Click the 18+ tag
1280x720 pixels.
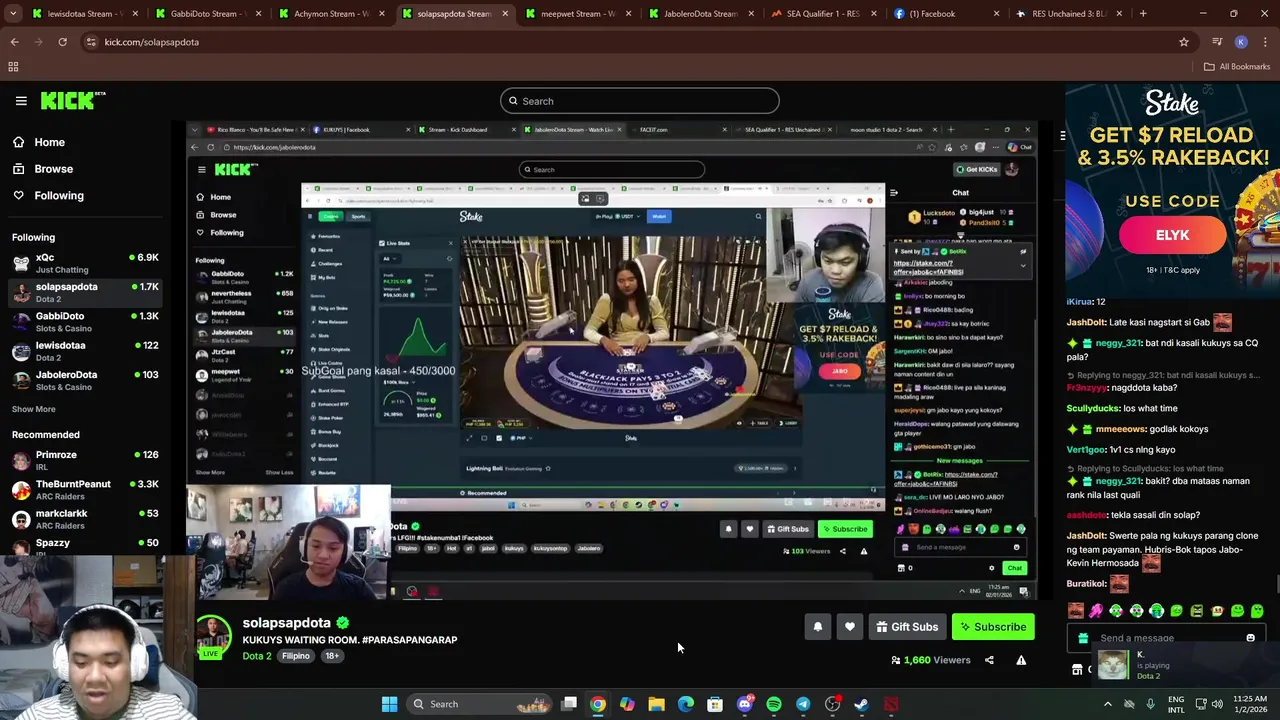332,656
